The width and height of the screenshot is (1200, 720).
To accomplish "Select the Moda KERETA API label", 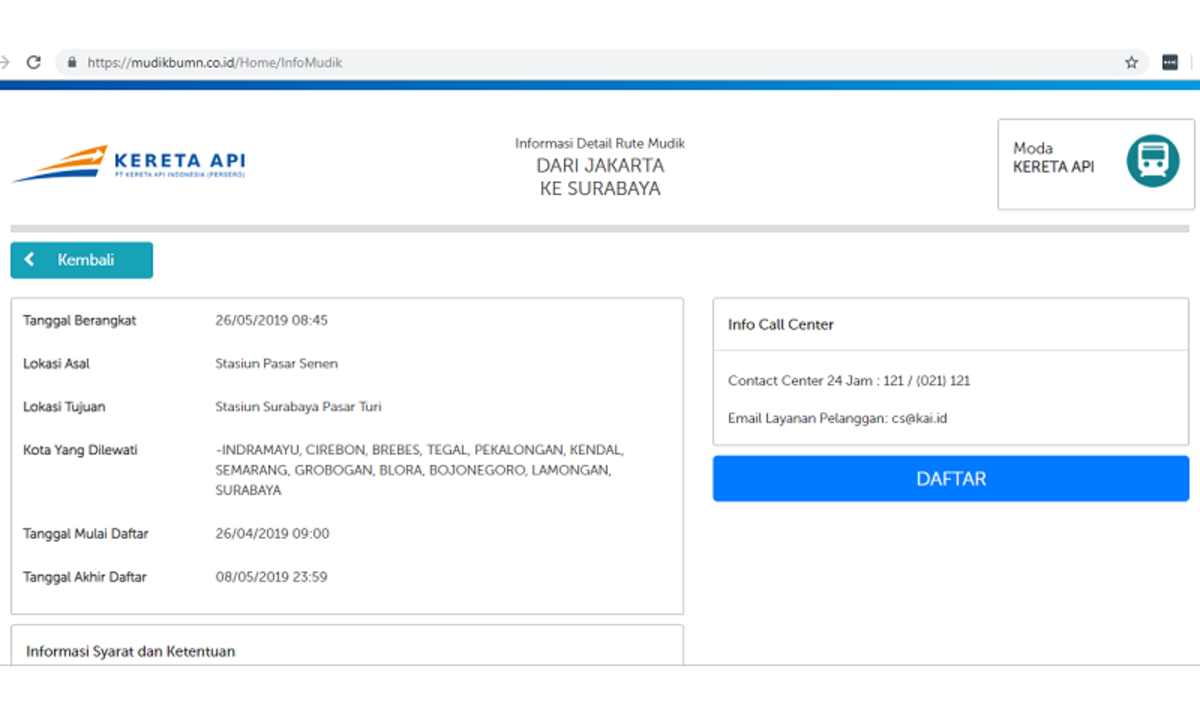I will pos(1053,158).
